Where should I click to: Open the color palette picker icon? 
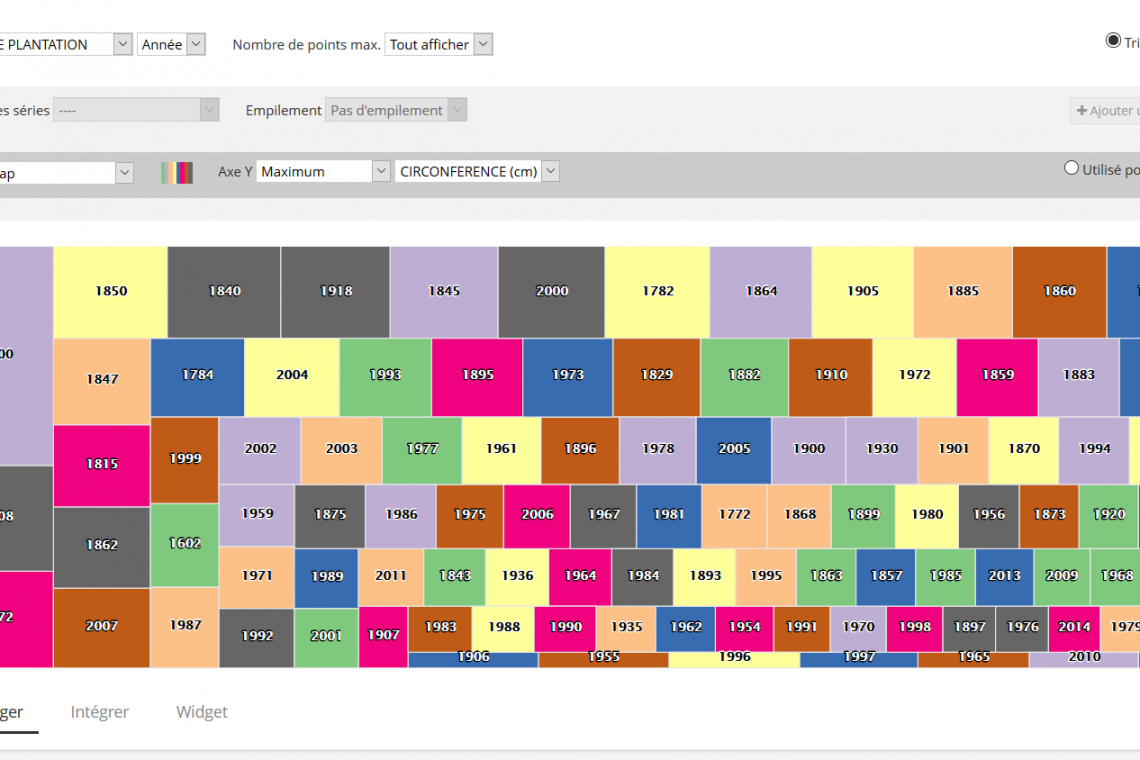(x=177, y=172)
